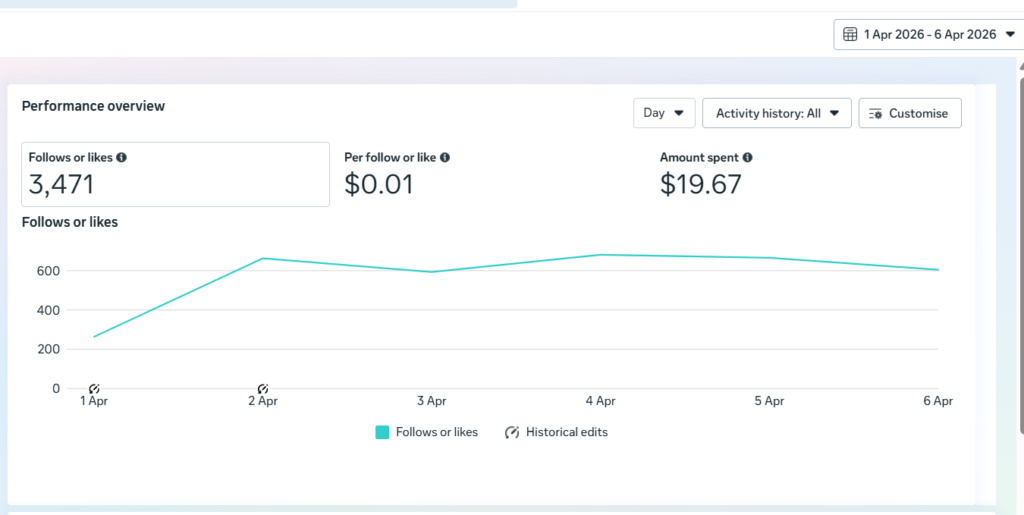1024x515 pixels.
Task: Click the Customise settings icon
Action: click(x=876, y=114)
